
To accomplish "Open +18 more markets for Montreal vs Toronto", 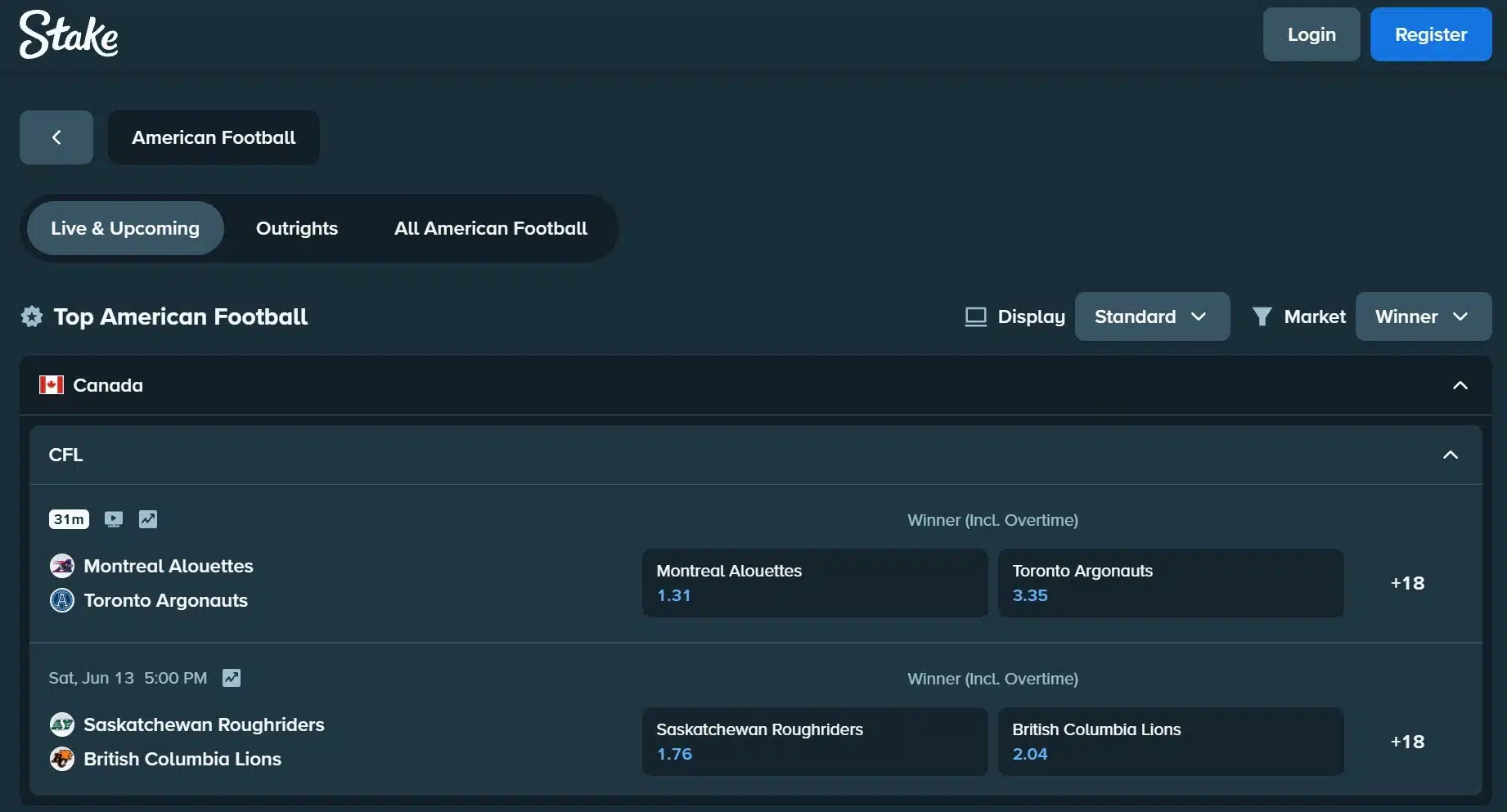I will [1407, 583].
